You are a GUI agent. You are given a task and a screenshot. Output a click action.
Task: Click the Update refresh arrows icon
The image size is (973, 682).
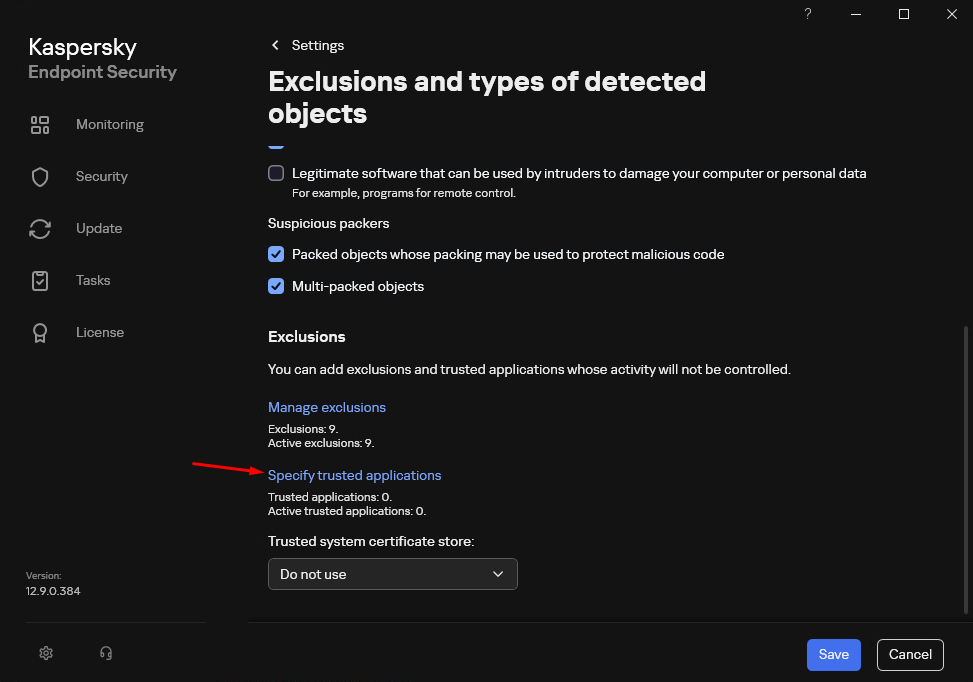(40, 229)
